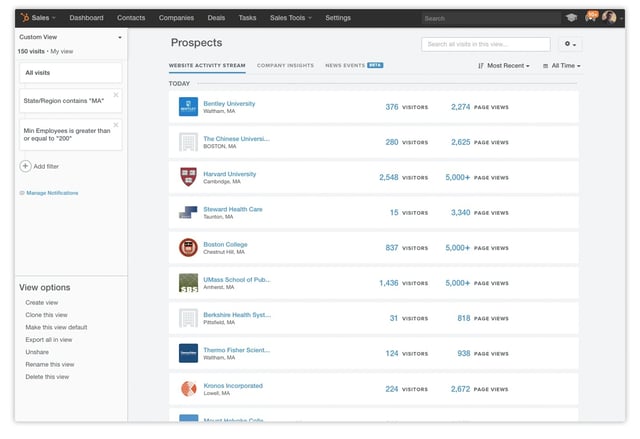Image resolution: width=640 pixels, height=439 pixels.
Task: Open The Chinese Universi... company link
Action: tap(237, 139)
